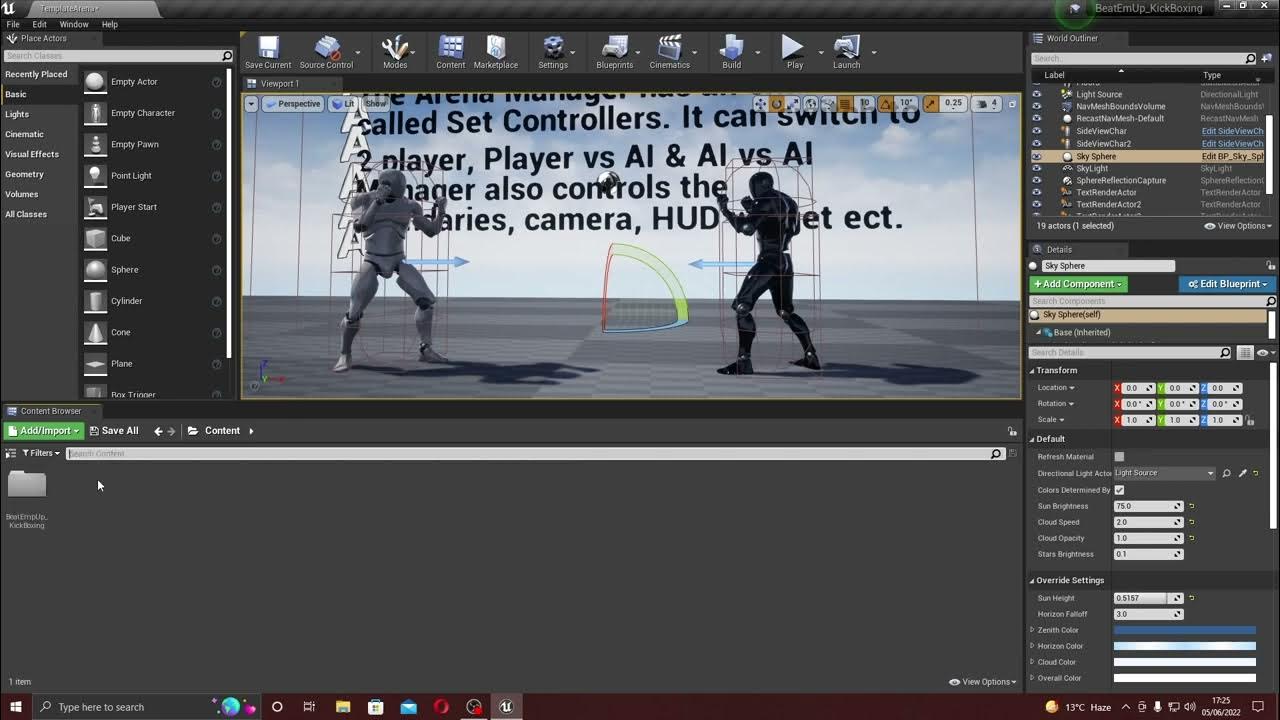Open the Add Component dropdown

point(1078,284)
